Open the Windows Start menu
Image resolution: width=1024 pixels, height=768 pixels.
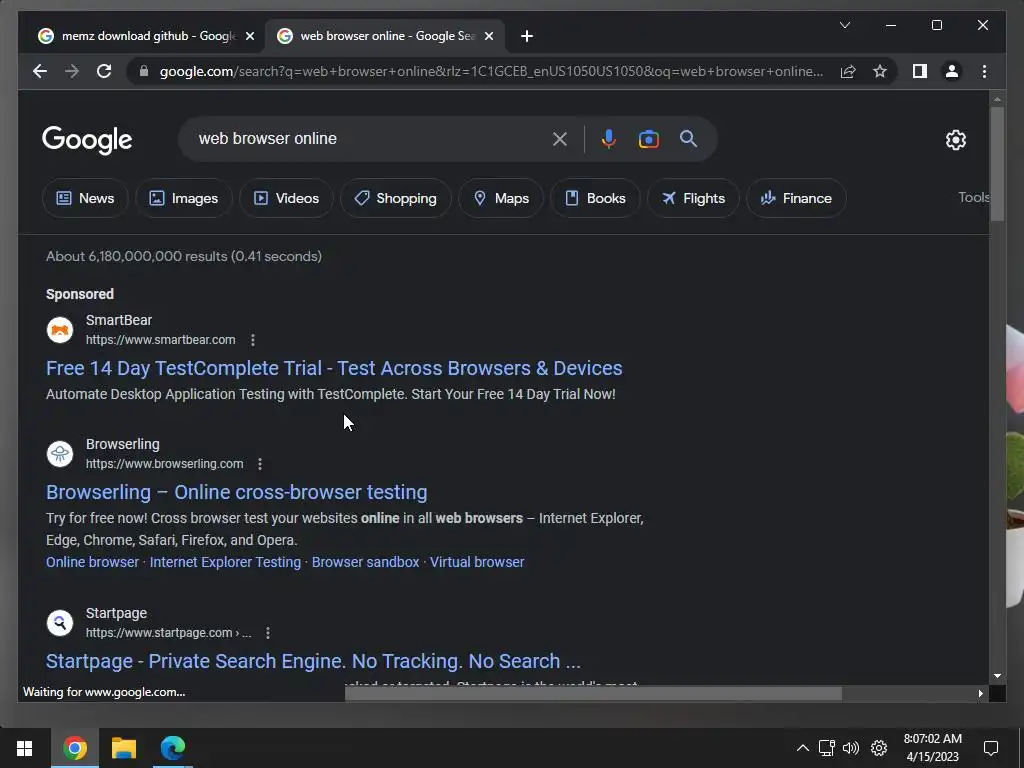point(25,748)
